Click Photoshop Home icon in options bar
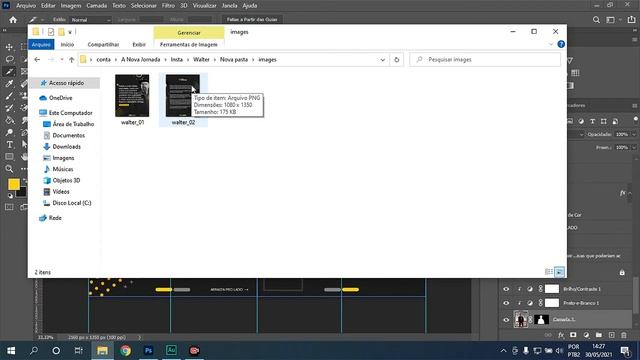Screen dimensions: 640x360 coord(13,20)
